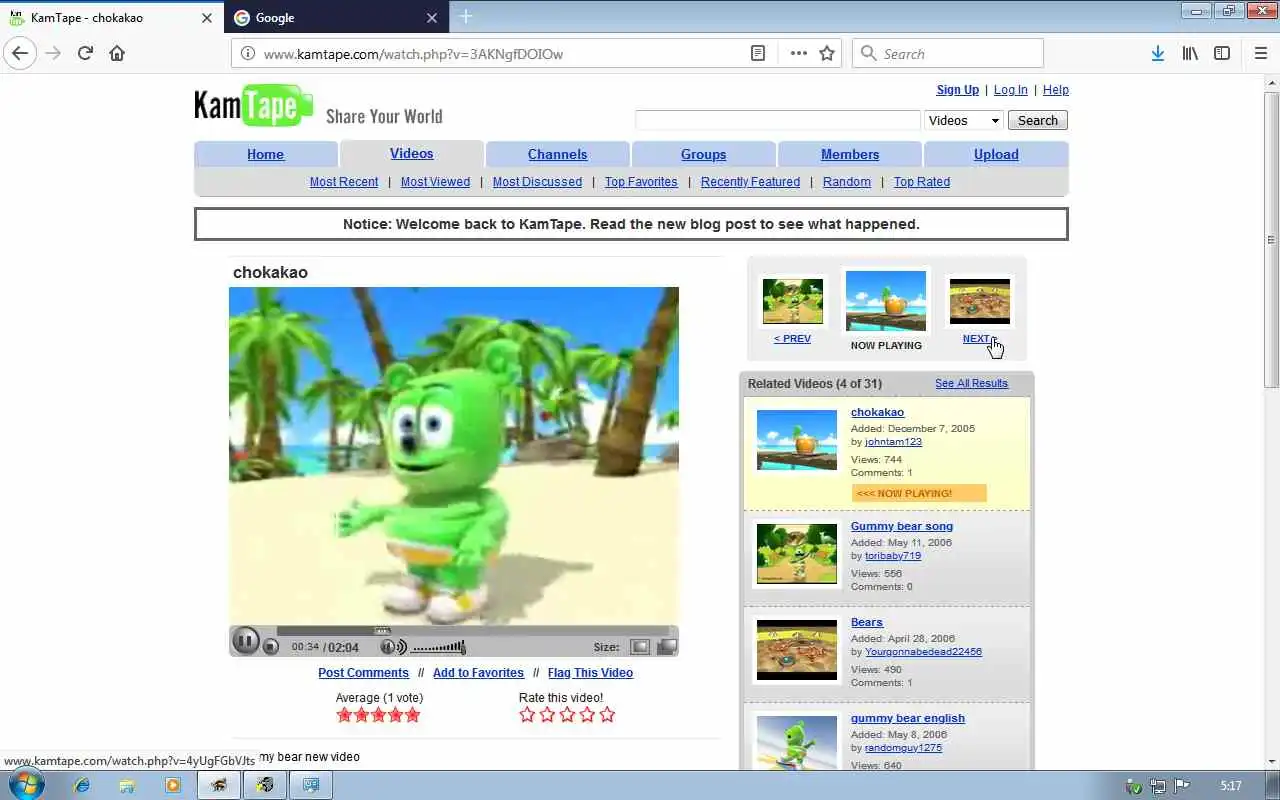Stop the video with the stop button
The width and height of the screenshot is (1280, 800).
tap(271, 647)
